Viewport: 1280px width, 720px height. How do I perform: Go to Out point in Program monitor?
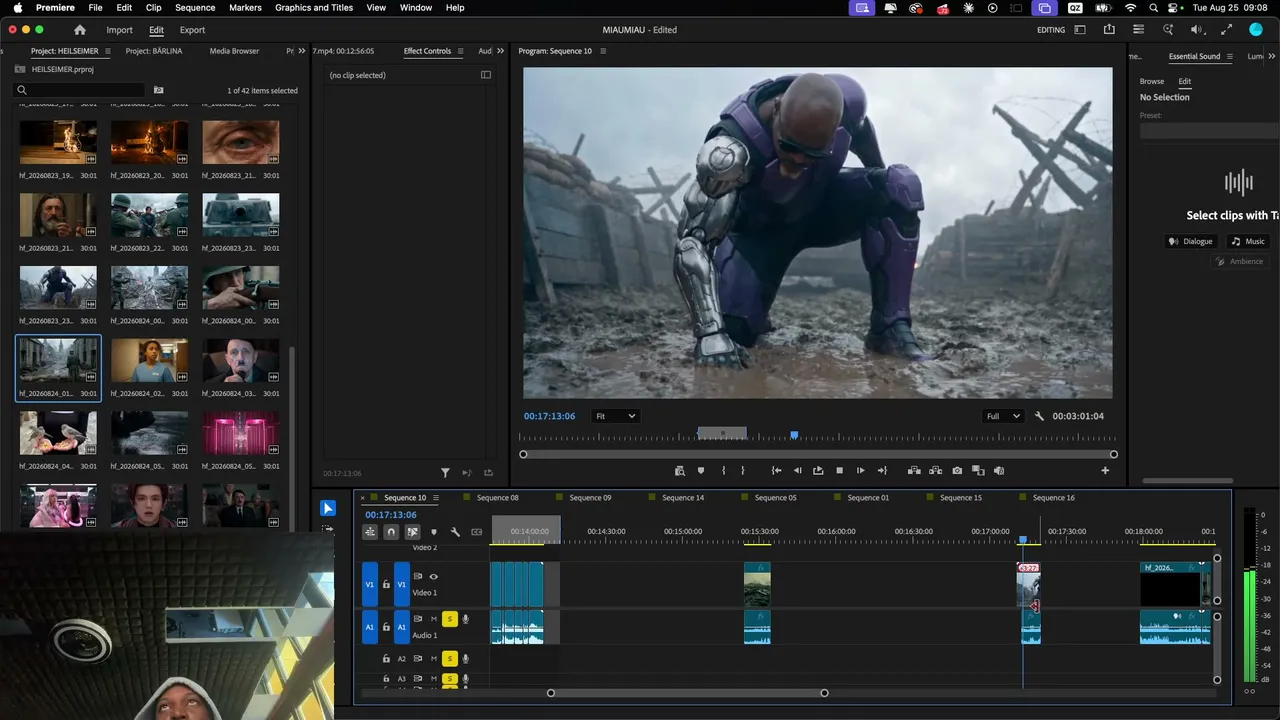click(882, 471)
